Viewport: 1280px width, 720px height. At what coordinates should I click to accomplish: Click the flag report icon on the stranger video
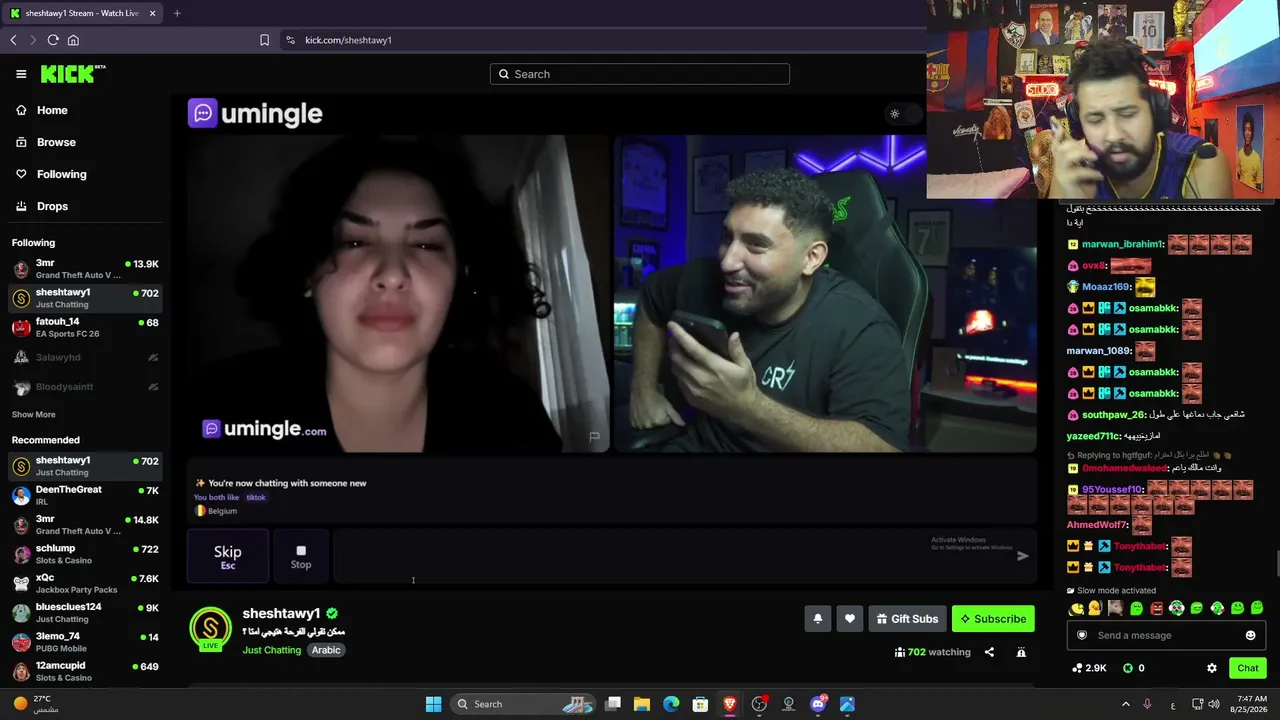point(594,437)
